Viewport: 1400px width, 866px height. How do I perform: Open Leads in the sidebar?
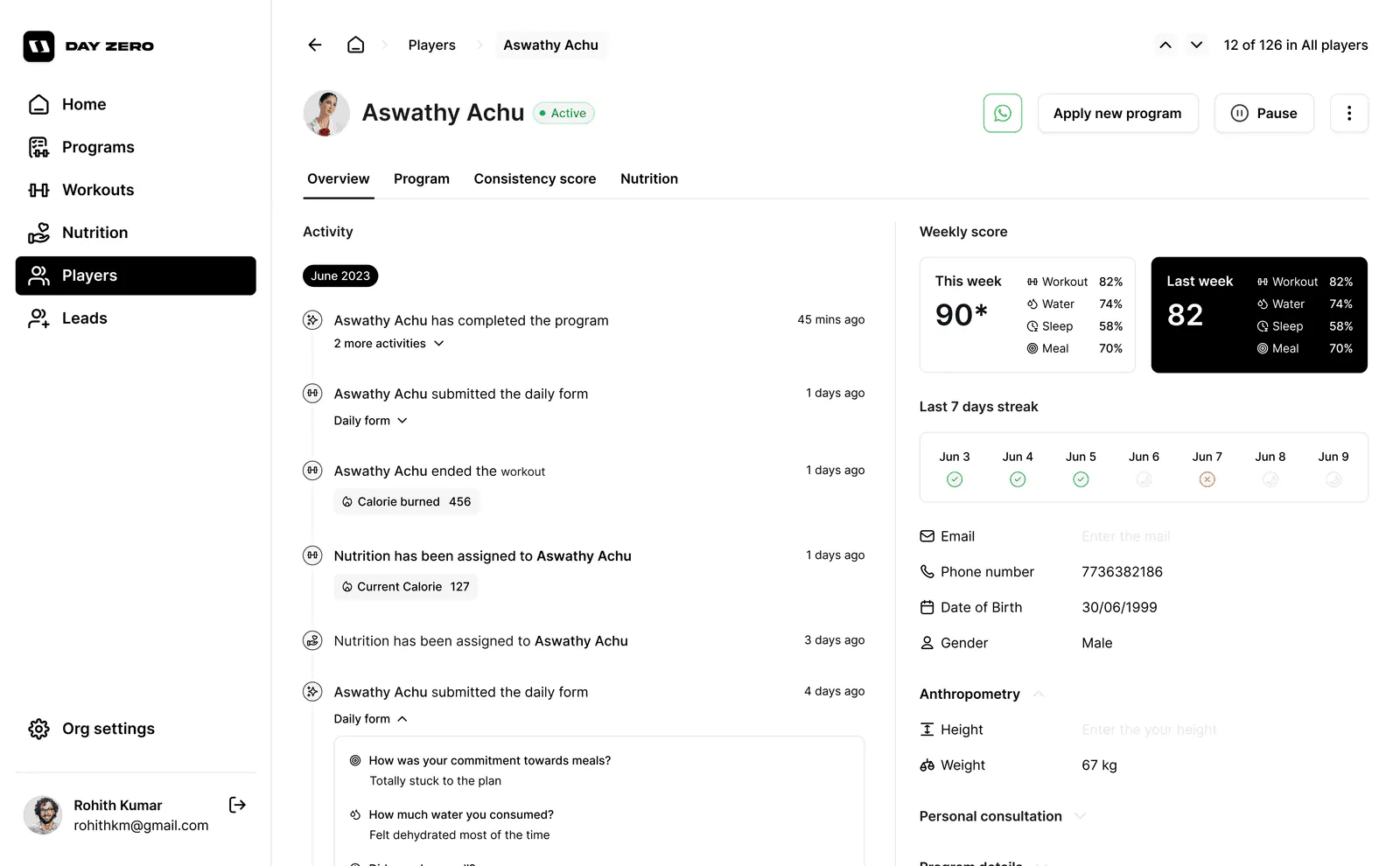point(136,318)
